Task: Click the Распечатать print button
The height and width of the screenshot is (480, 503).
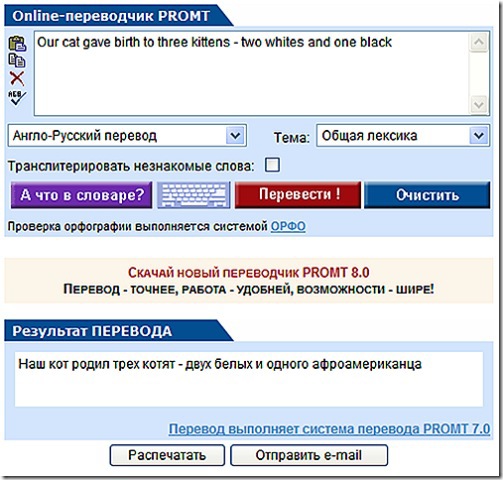Action: [x=167, y=455]
